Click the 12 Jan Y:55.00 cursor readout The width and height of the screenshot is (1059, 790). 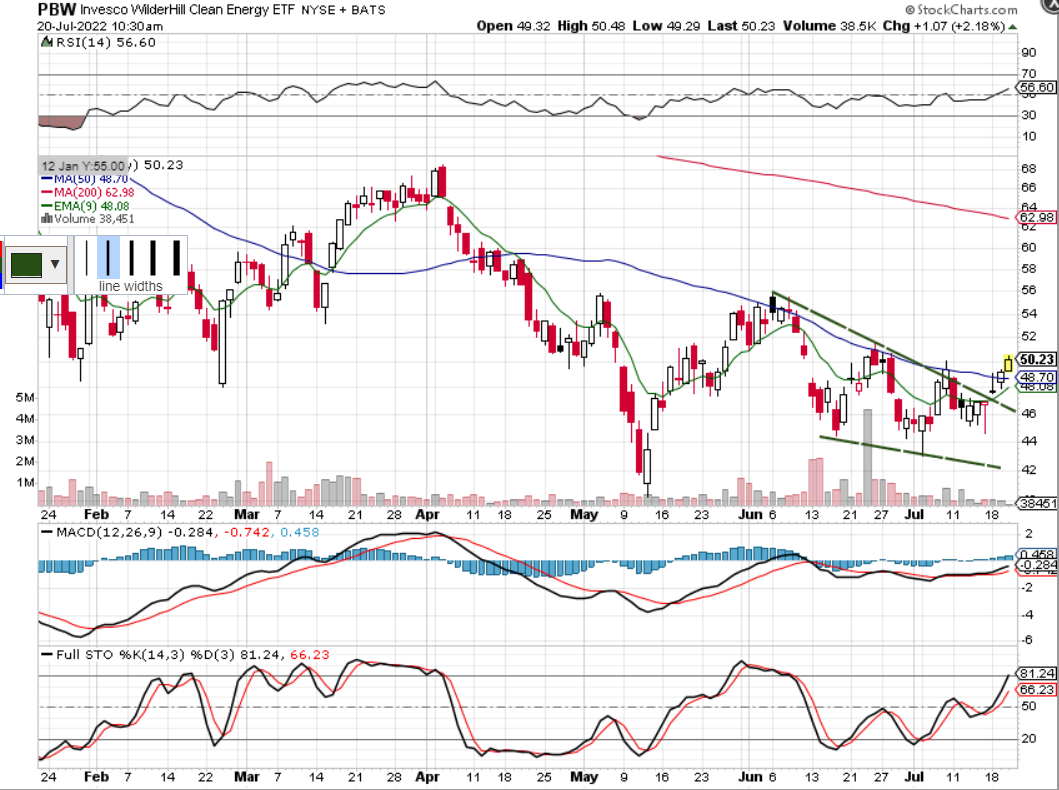[x=83, y=165]
